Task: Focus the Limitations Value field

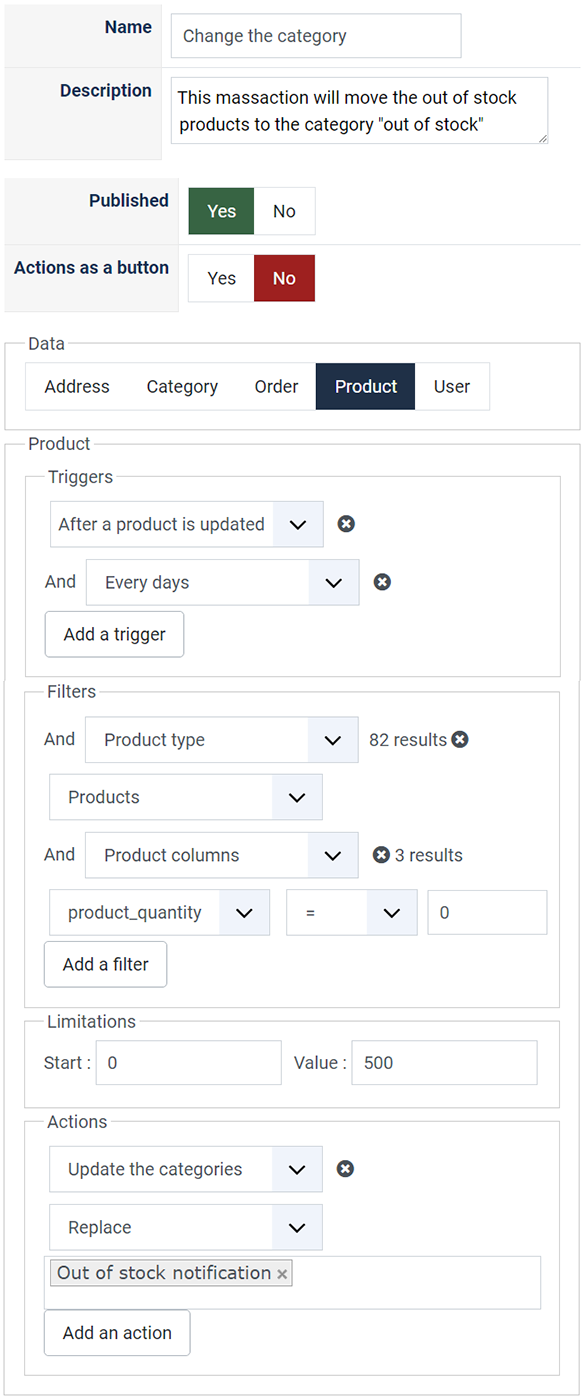Action: click(446, 1063)
